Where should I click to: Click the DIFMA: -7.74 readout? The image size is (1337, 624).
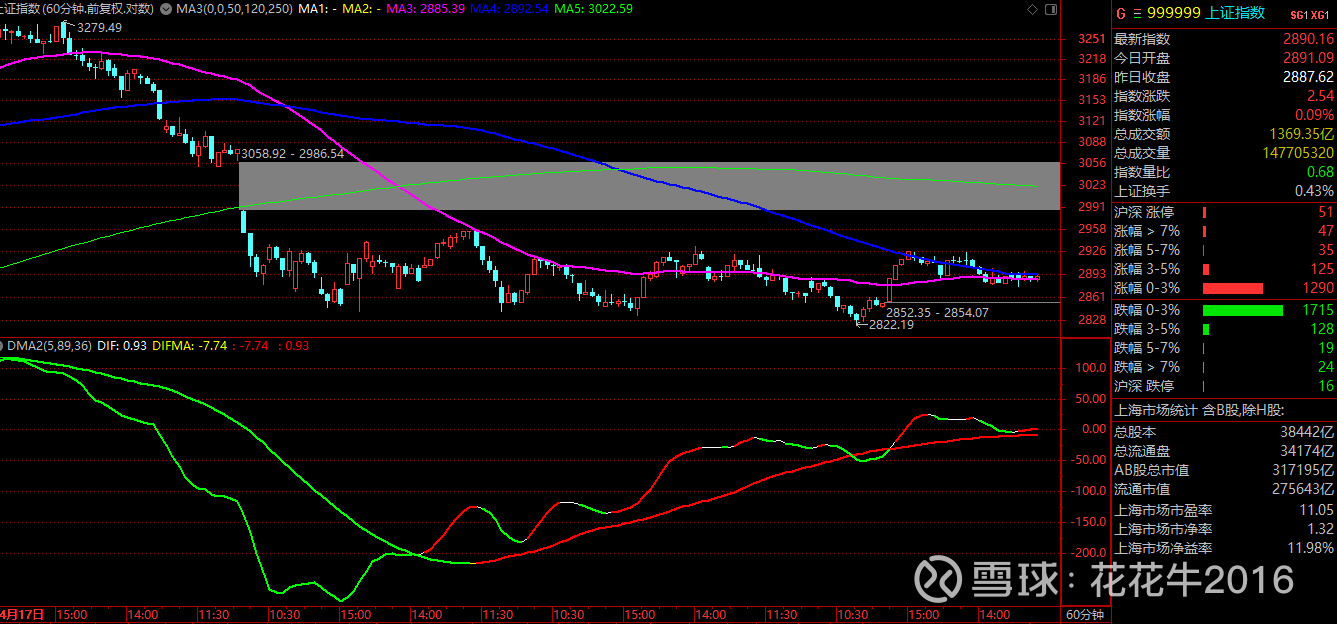[x=188, y=346]
